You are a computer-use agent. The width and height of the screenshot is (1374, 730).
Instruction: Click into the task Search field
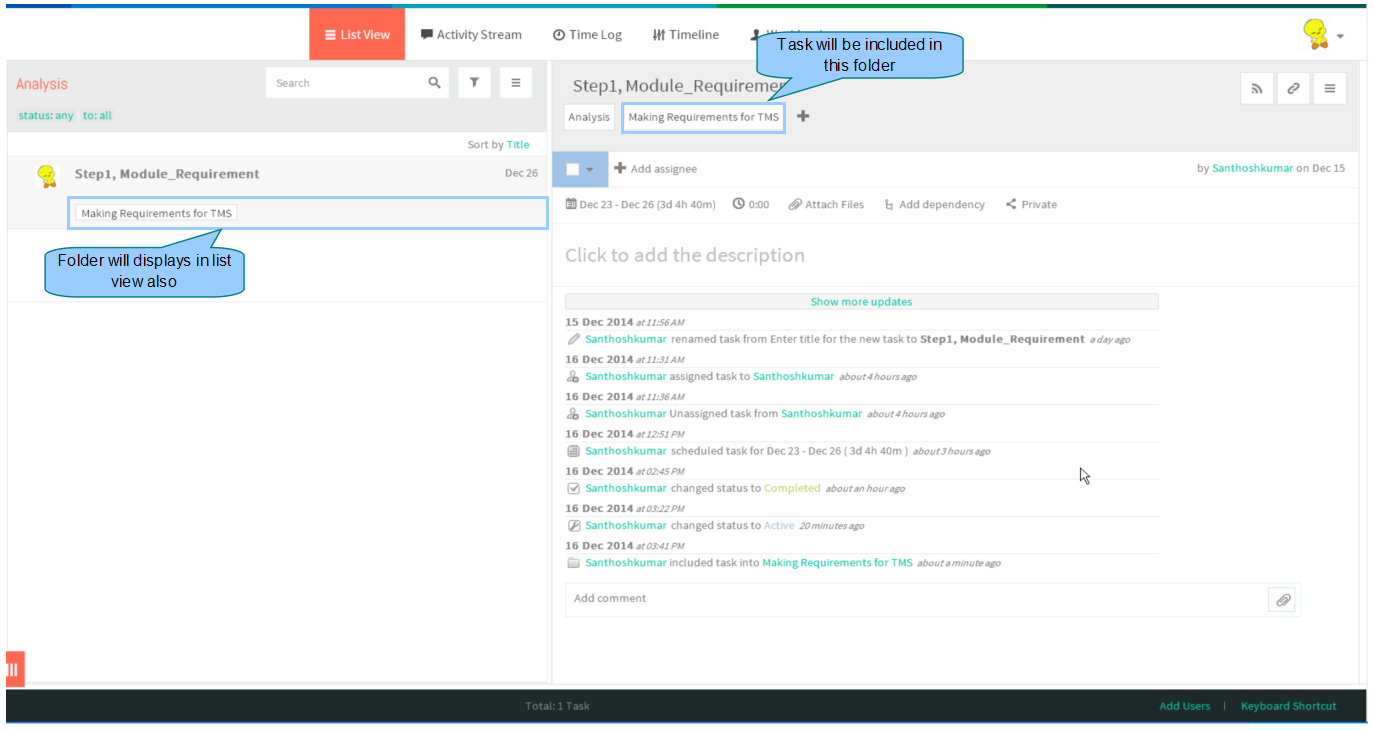345,83
